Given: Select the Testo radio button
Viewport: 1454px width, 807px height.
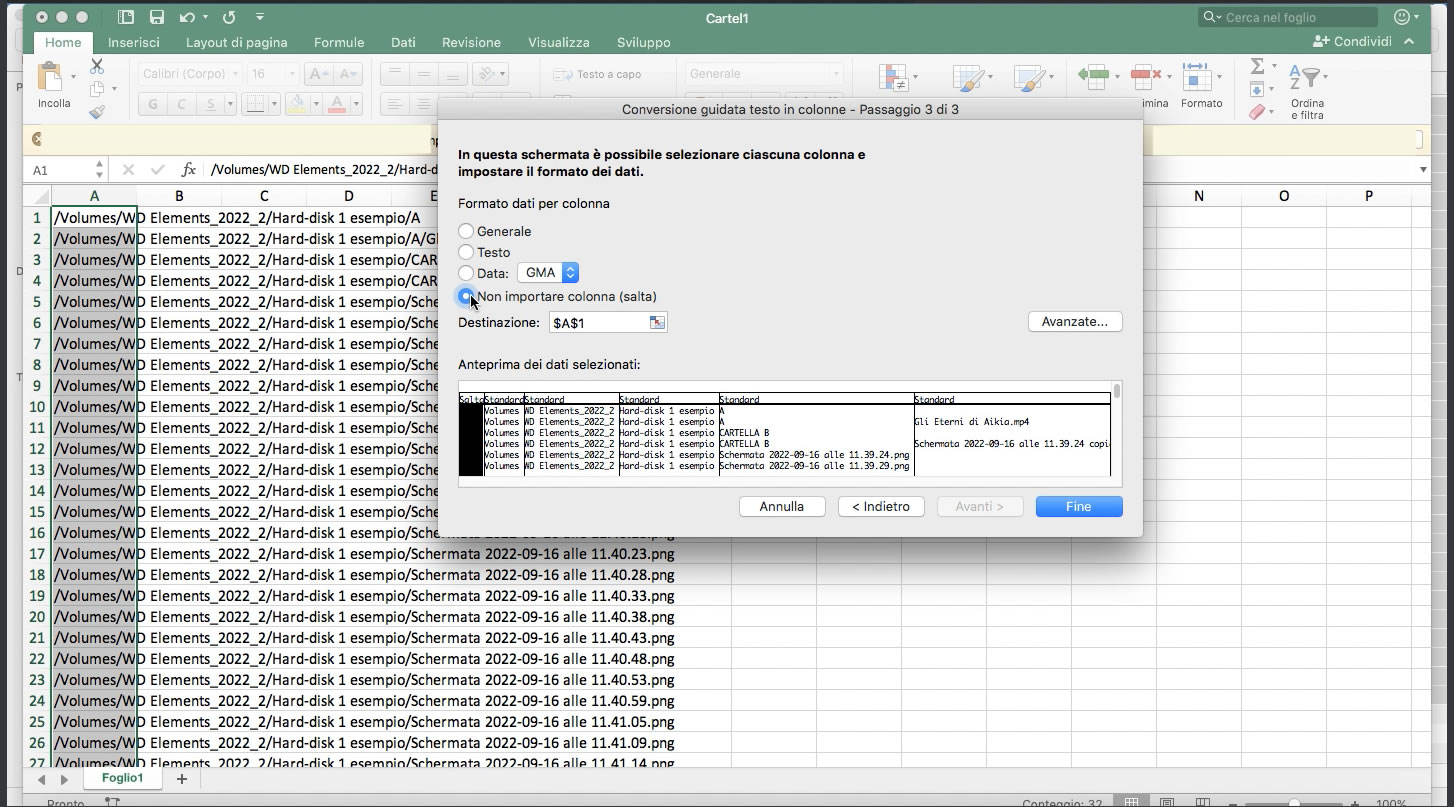Looking at the screenshot, I should click(x=466, y=252).
